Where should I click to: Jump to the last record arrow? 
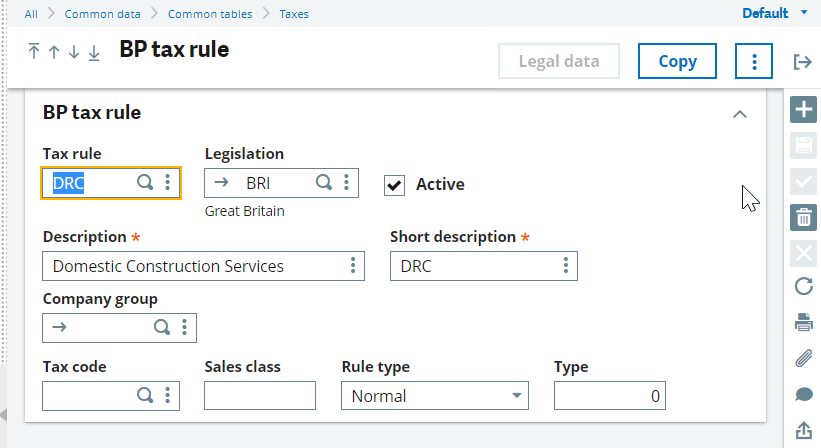pos(94,52)
